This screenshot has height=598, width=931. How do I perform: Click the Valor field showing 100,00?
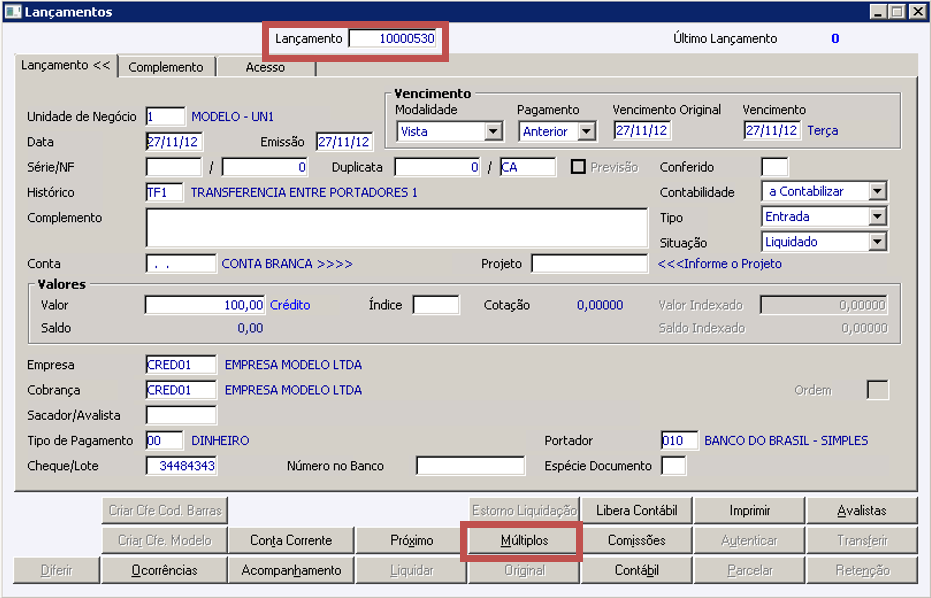point(205,305)
